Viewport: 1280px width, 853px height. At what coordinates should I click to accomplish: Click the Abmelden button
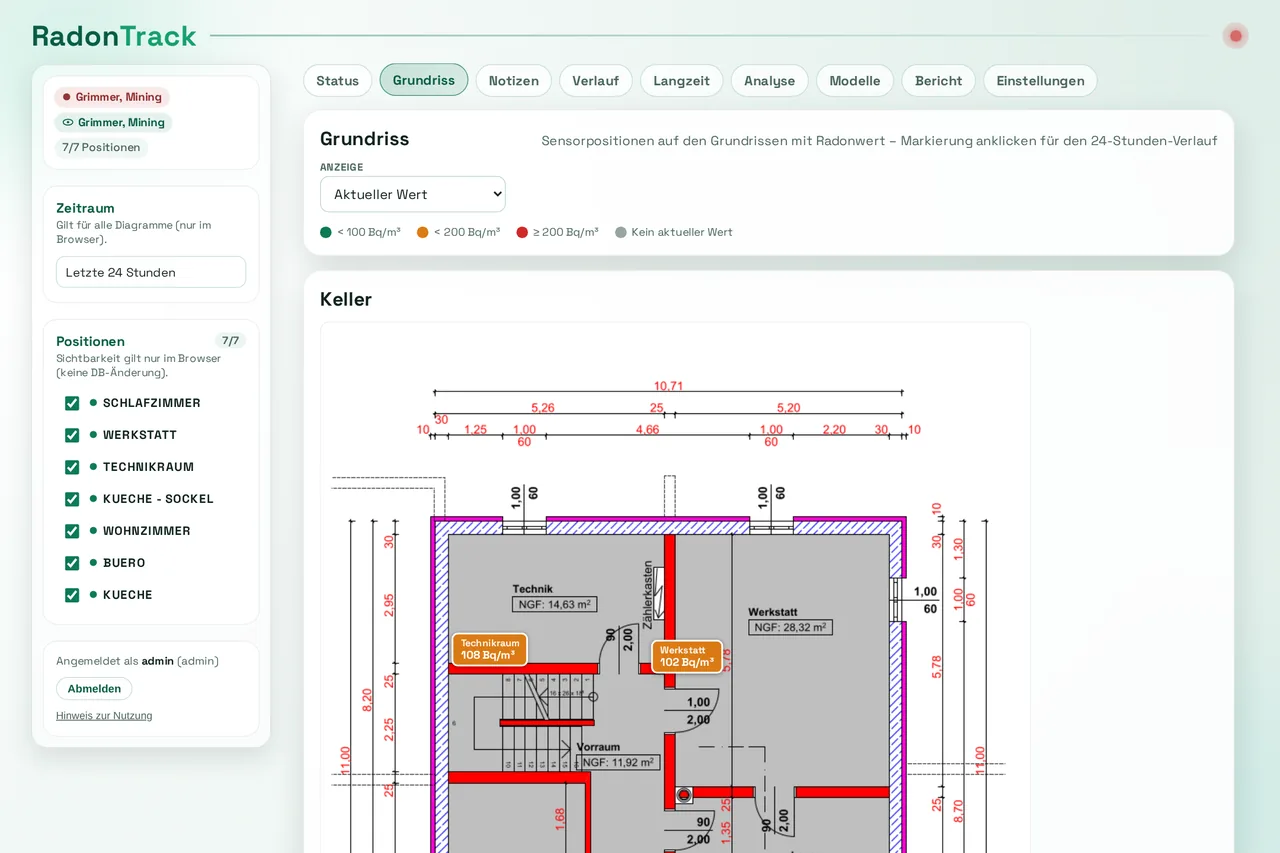click(x=94, y=689)
